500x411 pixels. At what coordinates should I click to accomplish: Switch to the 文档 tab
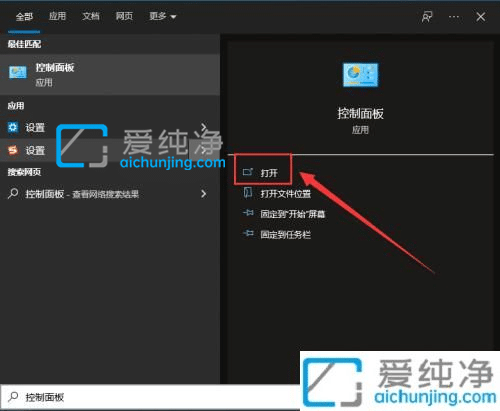(91, 16)
